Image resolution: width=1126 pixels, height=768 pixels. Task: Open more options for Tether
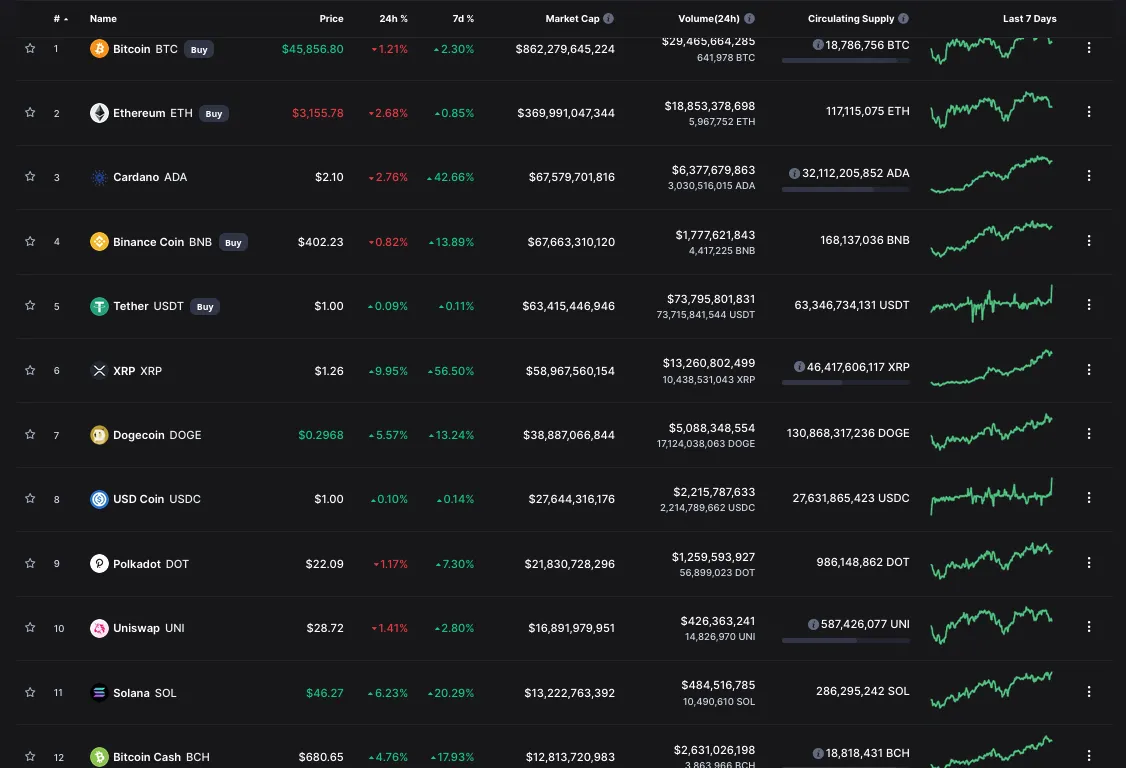click(1089, 305)
